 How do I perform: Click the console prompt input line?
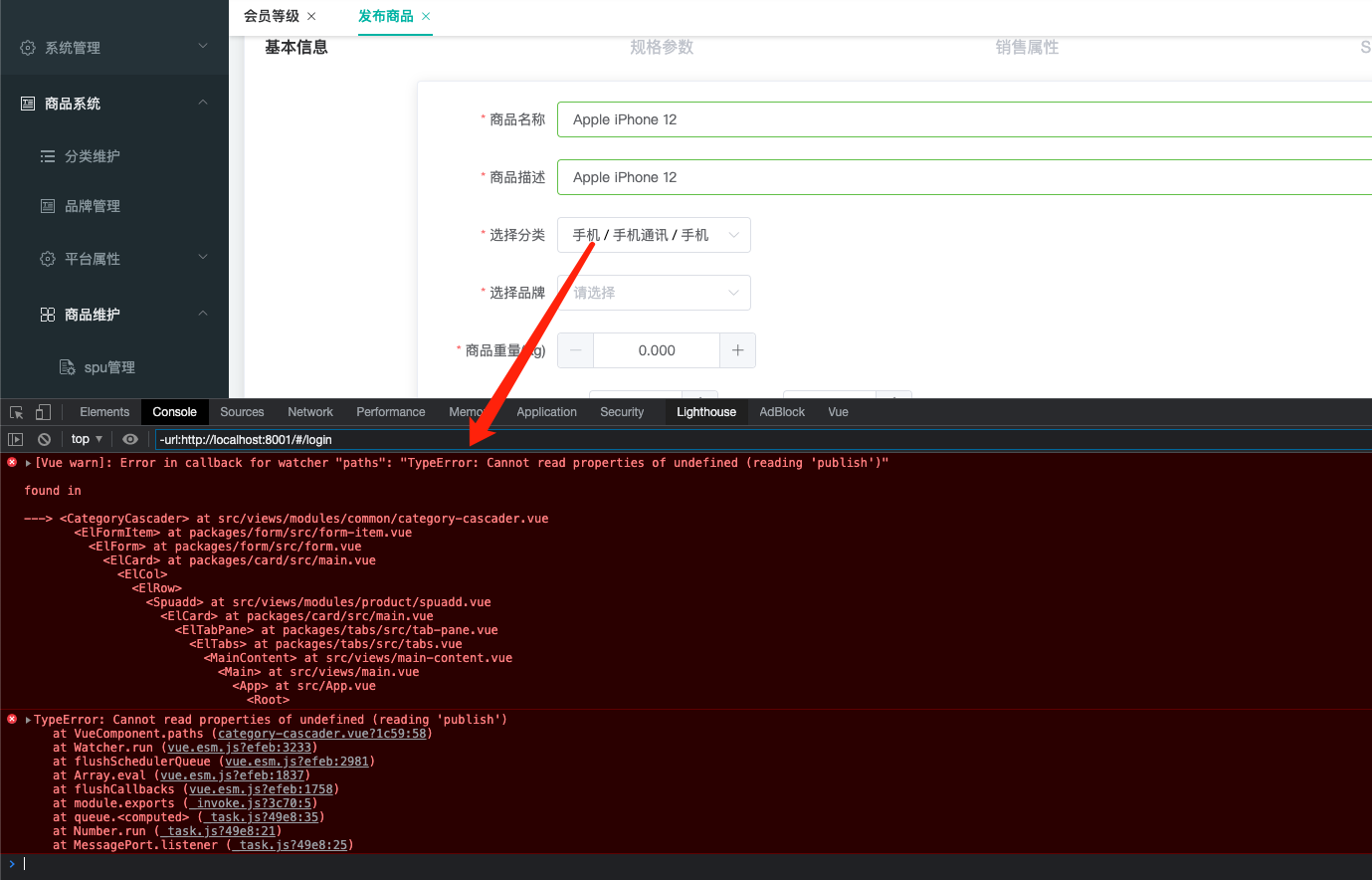point(696,864)
